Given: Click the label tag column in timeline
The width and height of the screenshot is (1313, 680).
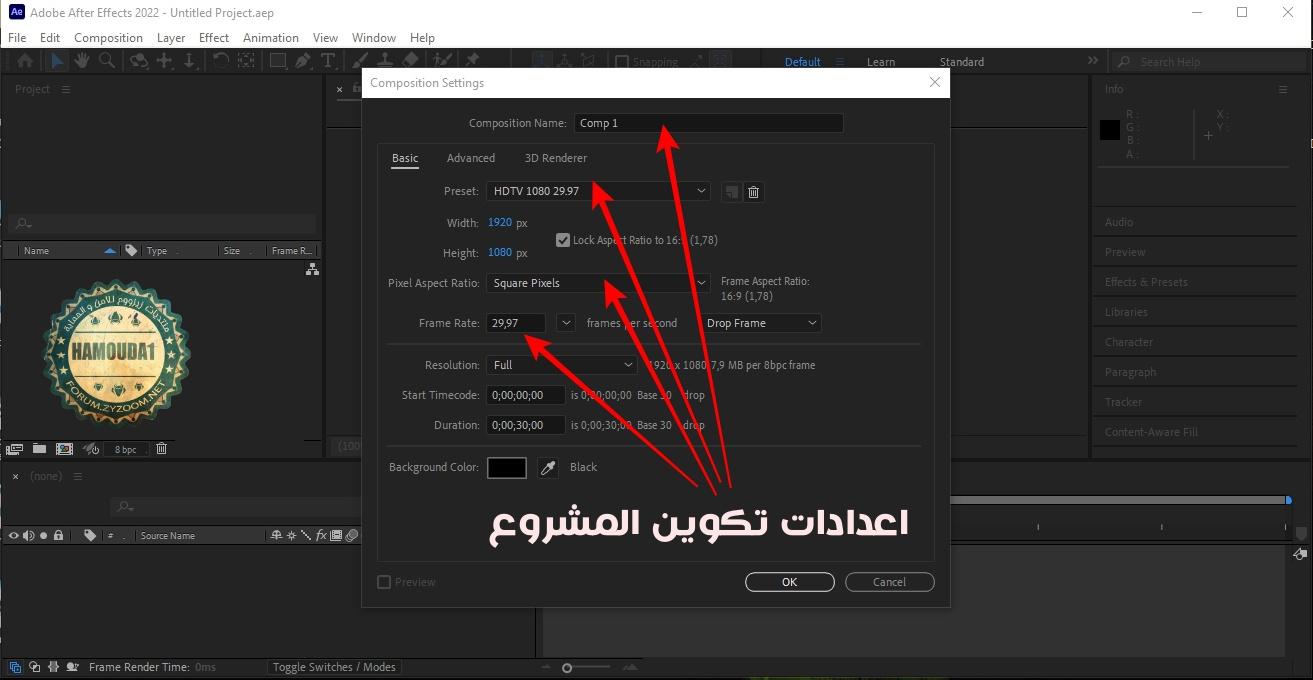Looking at the screenshot, I should pyautogui.click(x=89, y=536).
